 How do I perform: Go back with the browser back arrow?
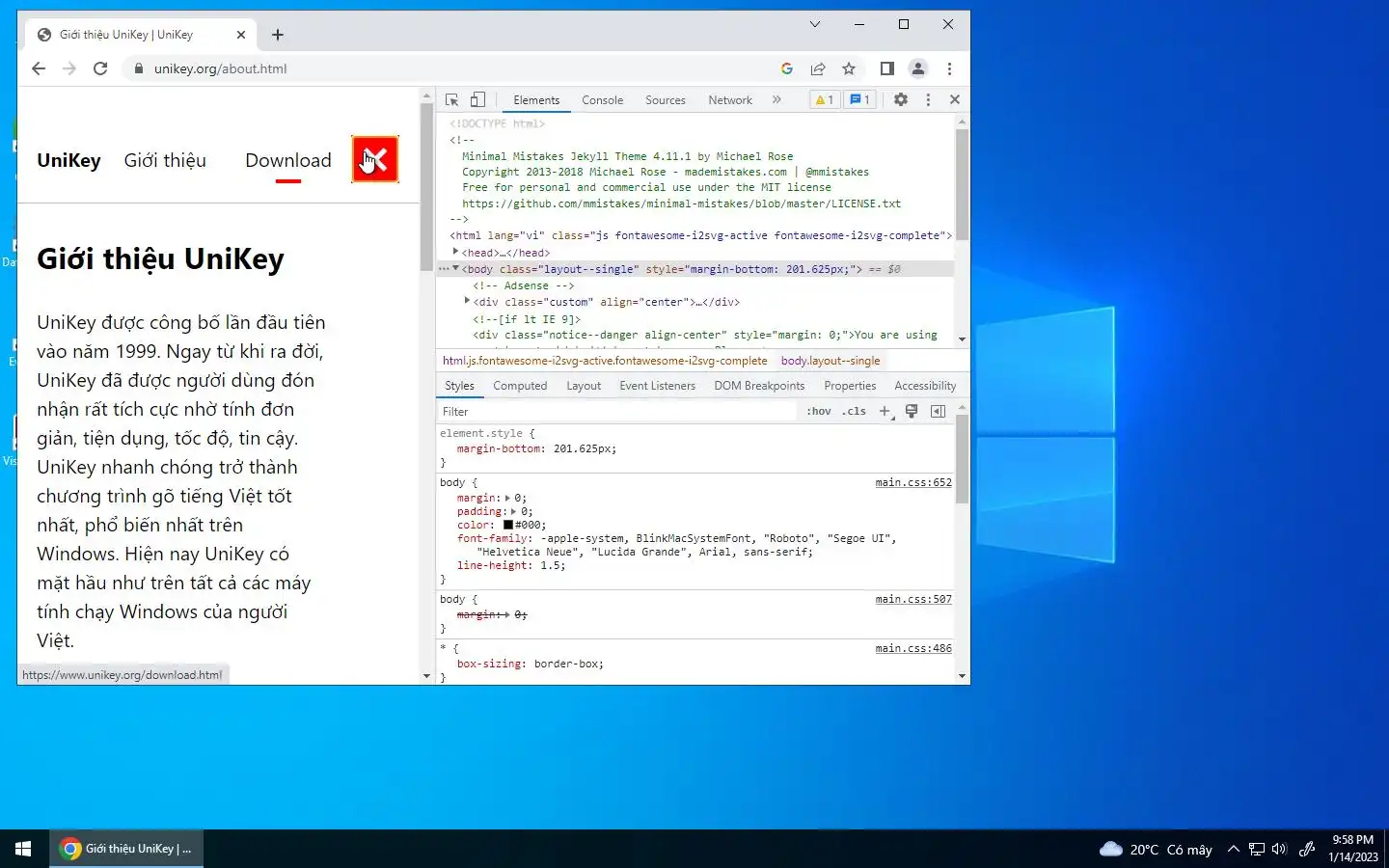tap(39, 68)
